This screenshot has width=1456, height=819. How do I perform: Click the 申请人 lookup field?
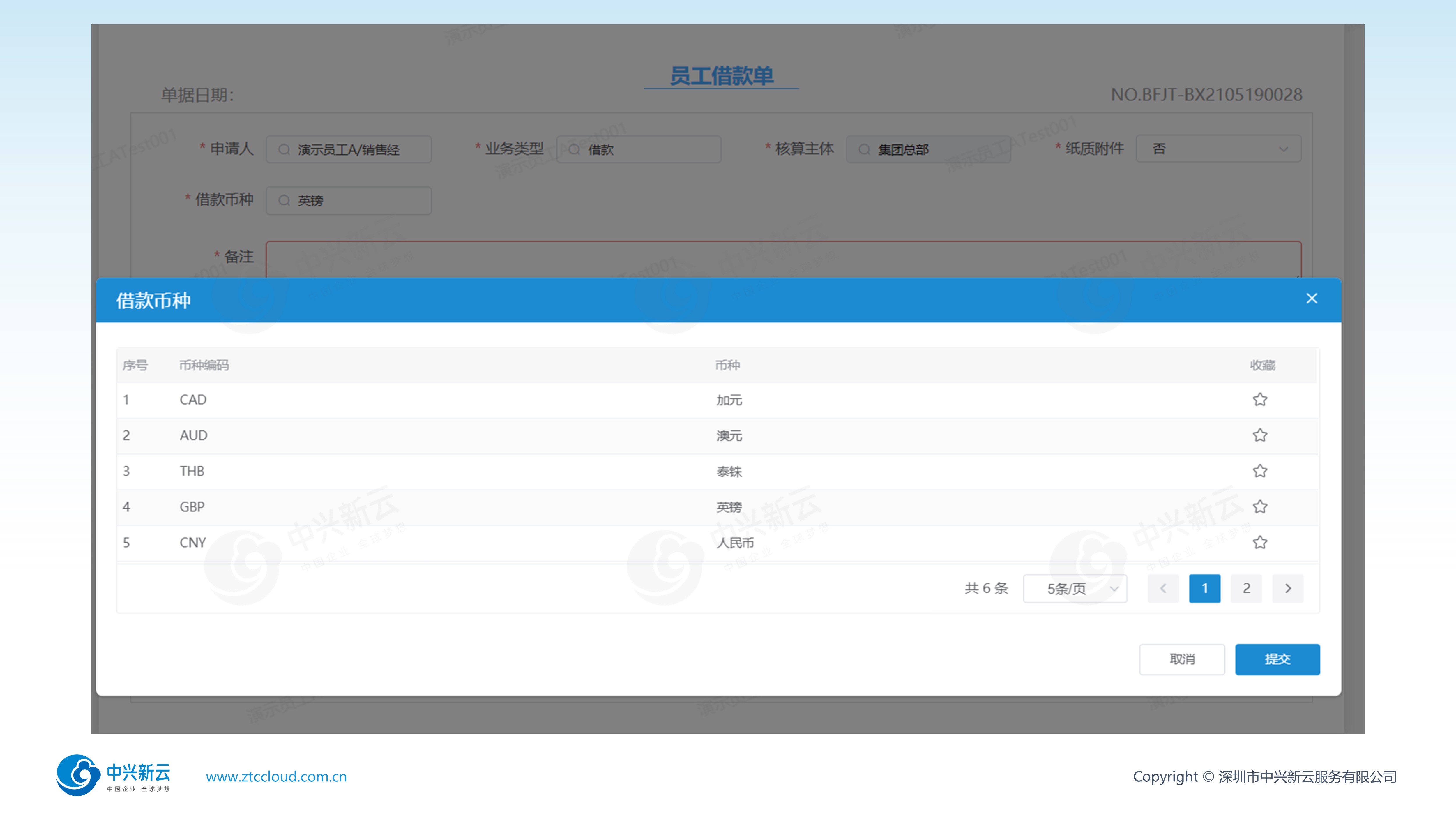[x=349, y=150]
